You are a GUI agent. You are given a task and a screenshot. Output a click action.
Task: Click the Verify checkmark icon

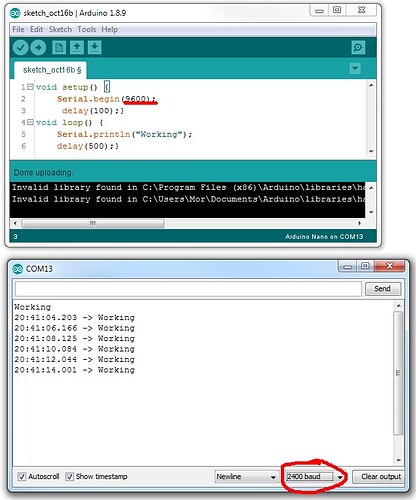point(20,48)
